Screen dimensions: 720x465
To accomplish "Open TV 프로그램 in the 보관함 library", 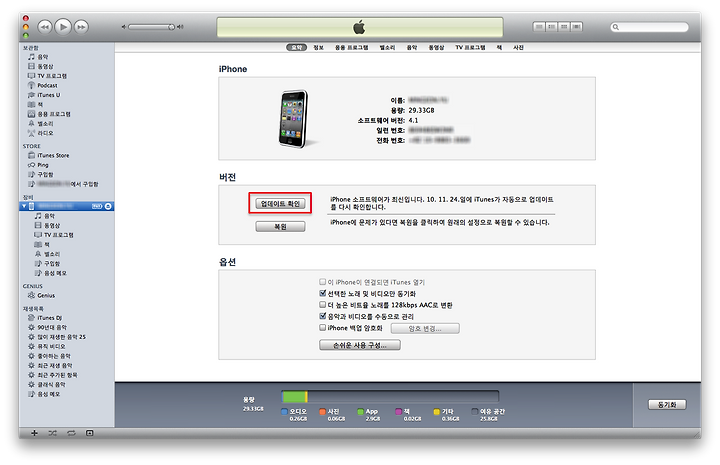I will pos(47,76).
